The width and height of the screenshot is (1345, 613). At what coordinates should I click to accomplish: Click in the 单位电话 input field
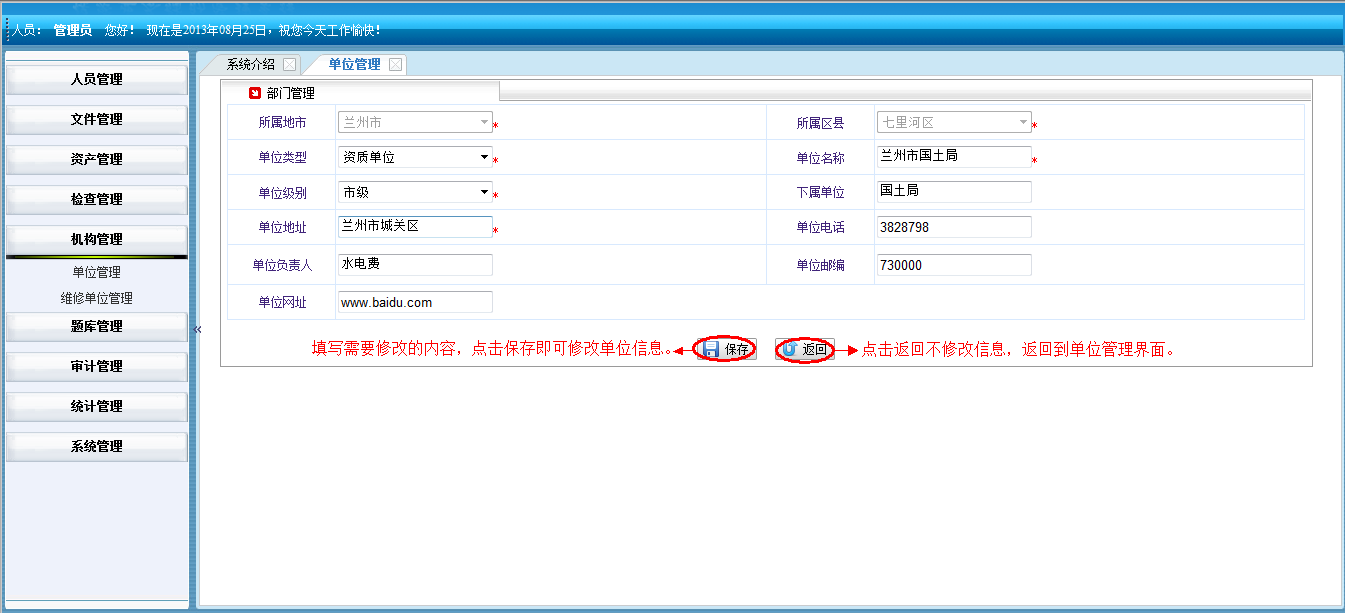click(x=954, y=227)
